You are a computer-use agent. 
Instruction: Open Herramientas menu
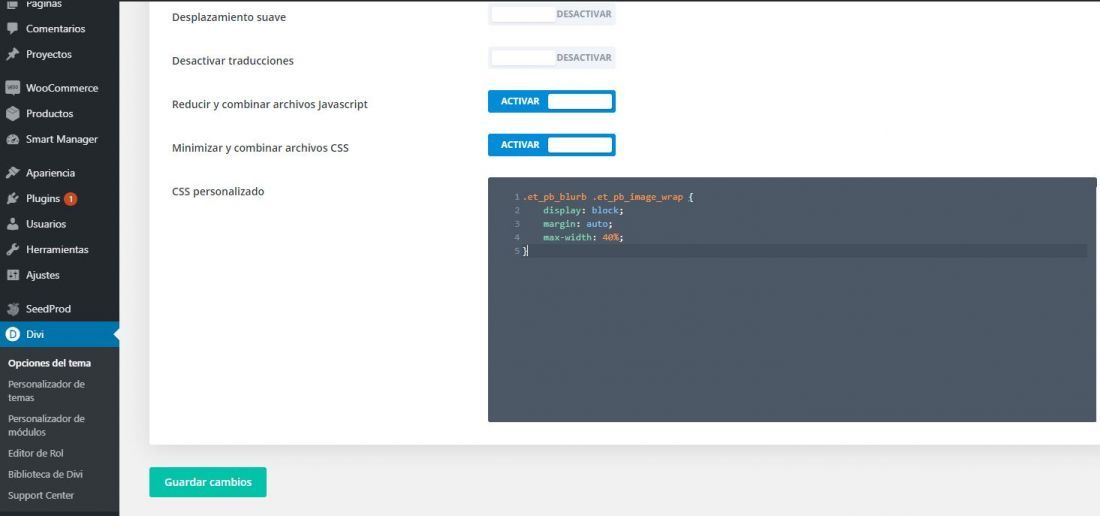57,250
